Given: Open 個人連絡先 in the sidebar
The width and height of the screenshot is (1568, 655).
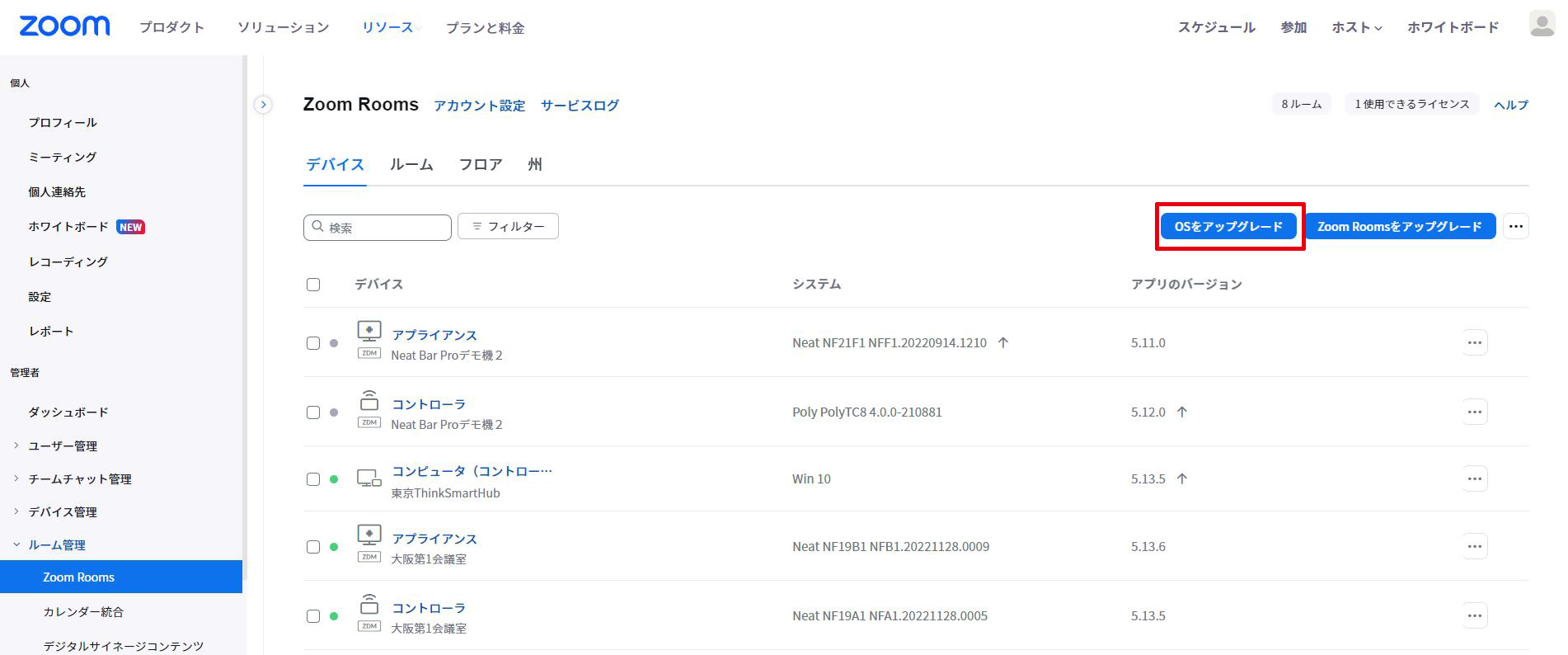Looking at the screenshot, I should coord(57,191).
